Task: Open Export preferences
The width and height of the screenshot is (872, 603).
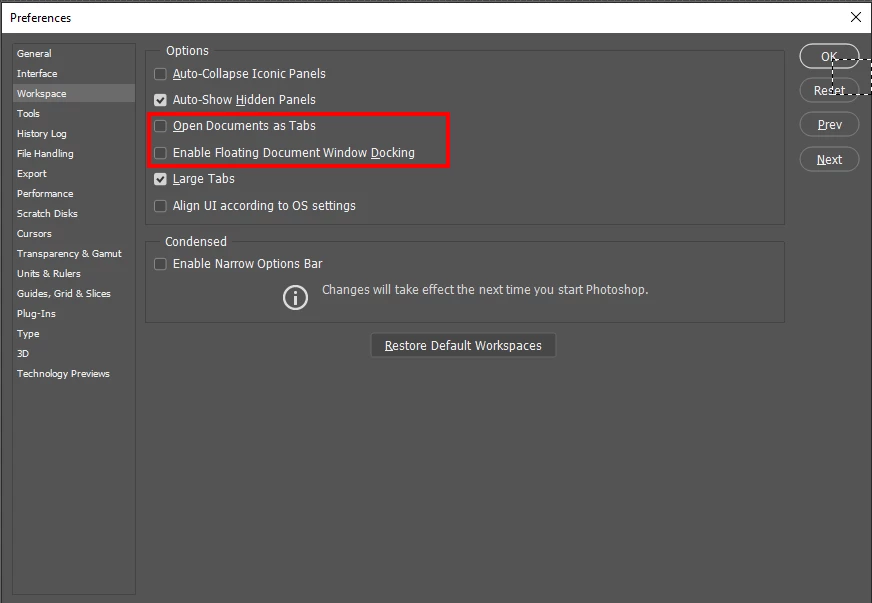Action: 74,174
